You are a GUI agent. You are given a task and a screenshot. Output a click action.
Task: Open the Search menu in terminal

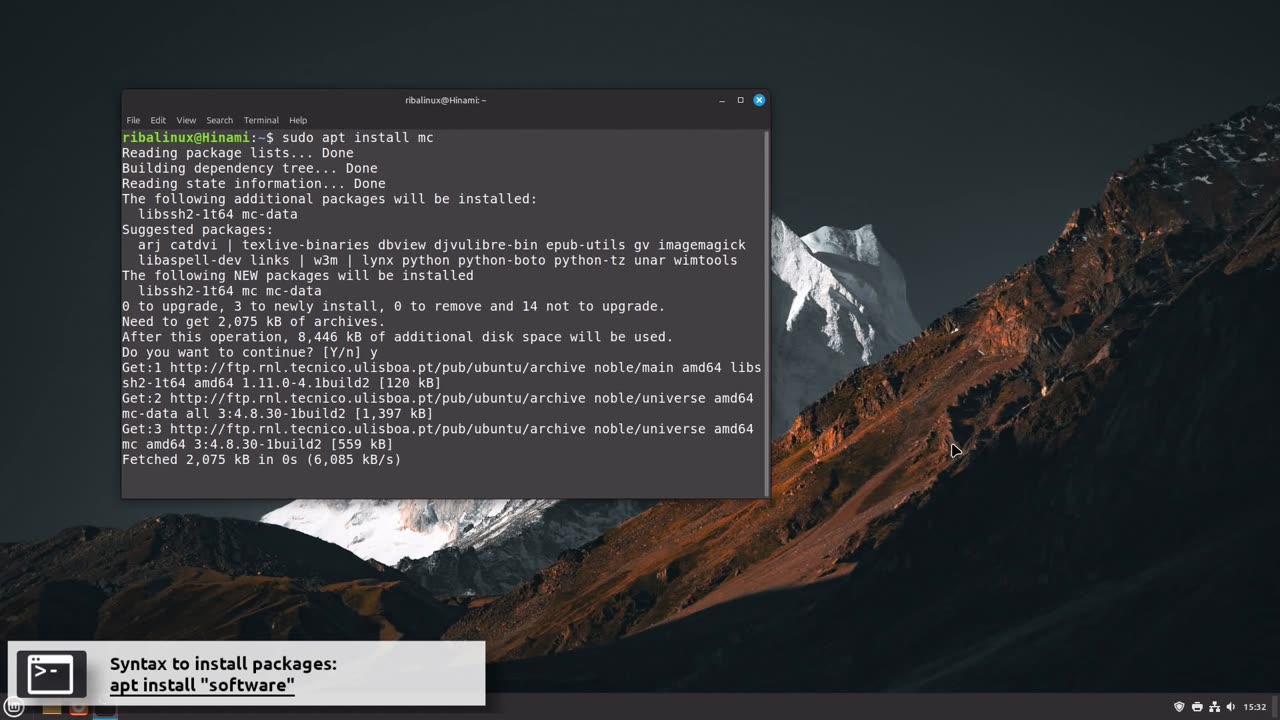219,120
